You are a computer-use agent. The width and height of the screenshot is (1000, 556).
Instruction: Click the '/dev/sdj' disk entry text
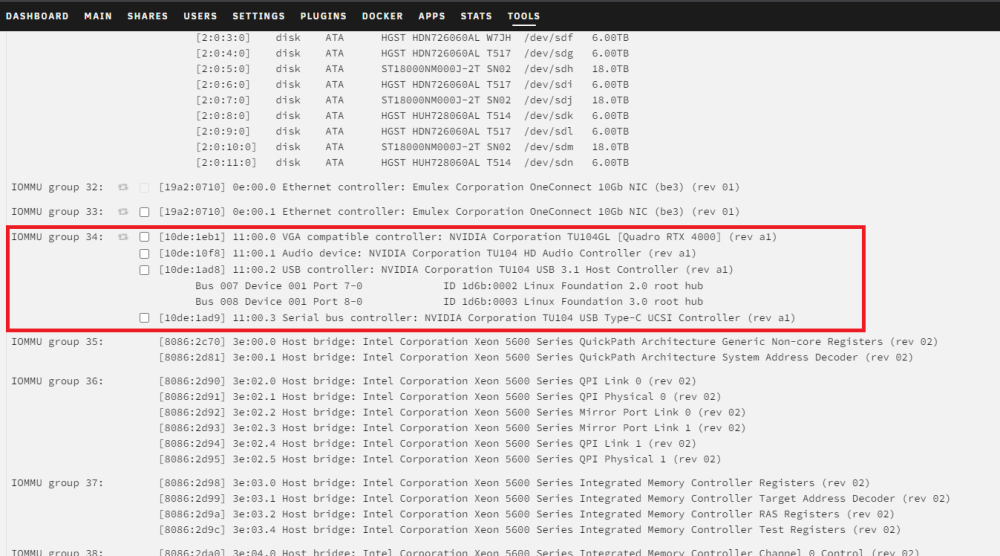tap(548, 100)
